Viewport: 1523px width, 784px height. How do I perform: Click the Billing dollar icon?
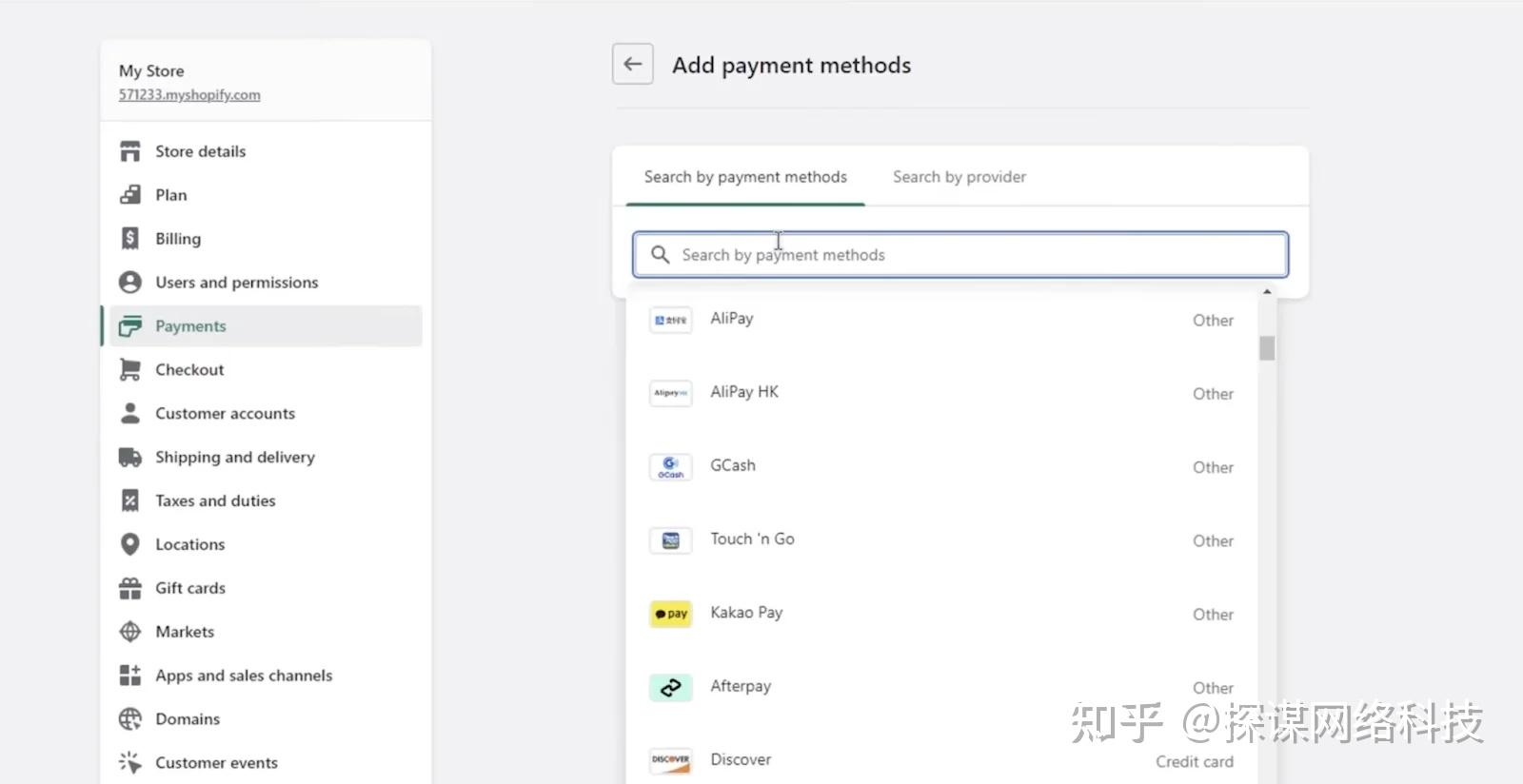pyautogui.click(x=130, y=239)
